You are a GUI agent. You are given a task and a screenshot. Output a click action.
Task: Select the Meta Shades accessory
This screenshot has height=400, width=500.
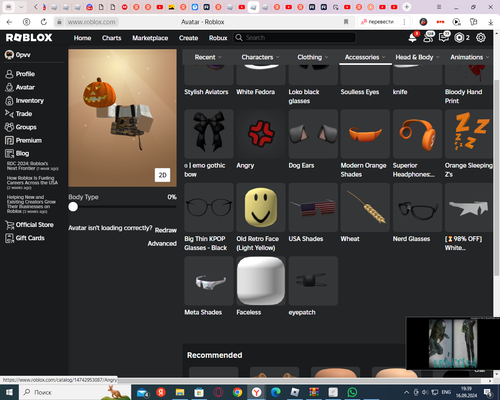[209, 281]
